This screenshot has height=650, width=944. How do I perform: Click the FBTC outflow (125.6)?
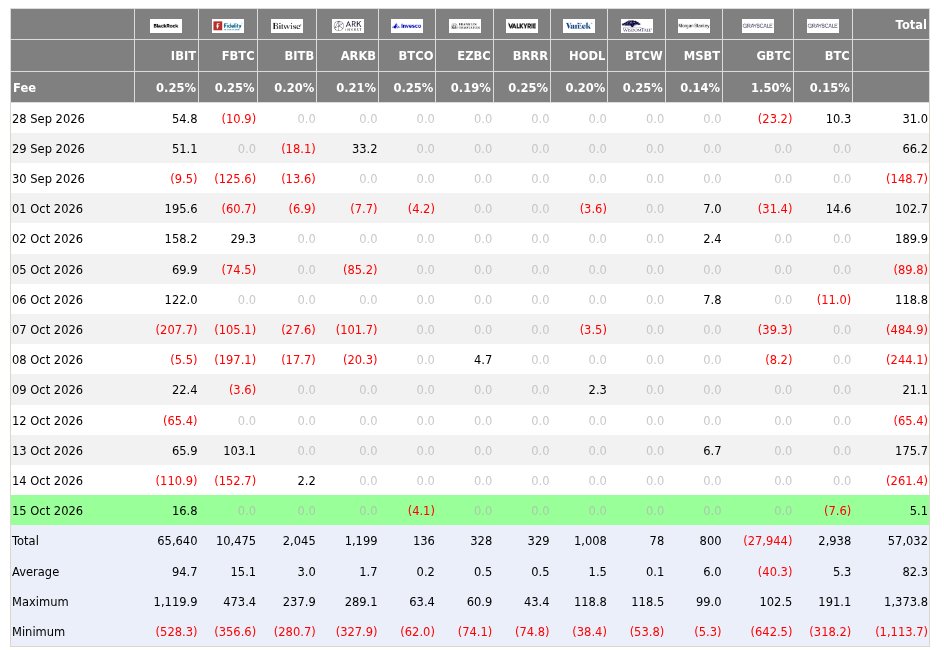pyautogui.click(x=235, y=179)
